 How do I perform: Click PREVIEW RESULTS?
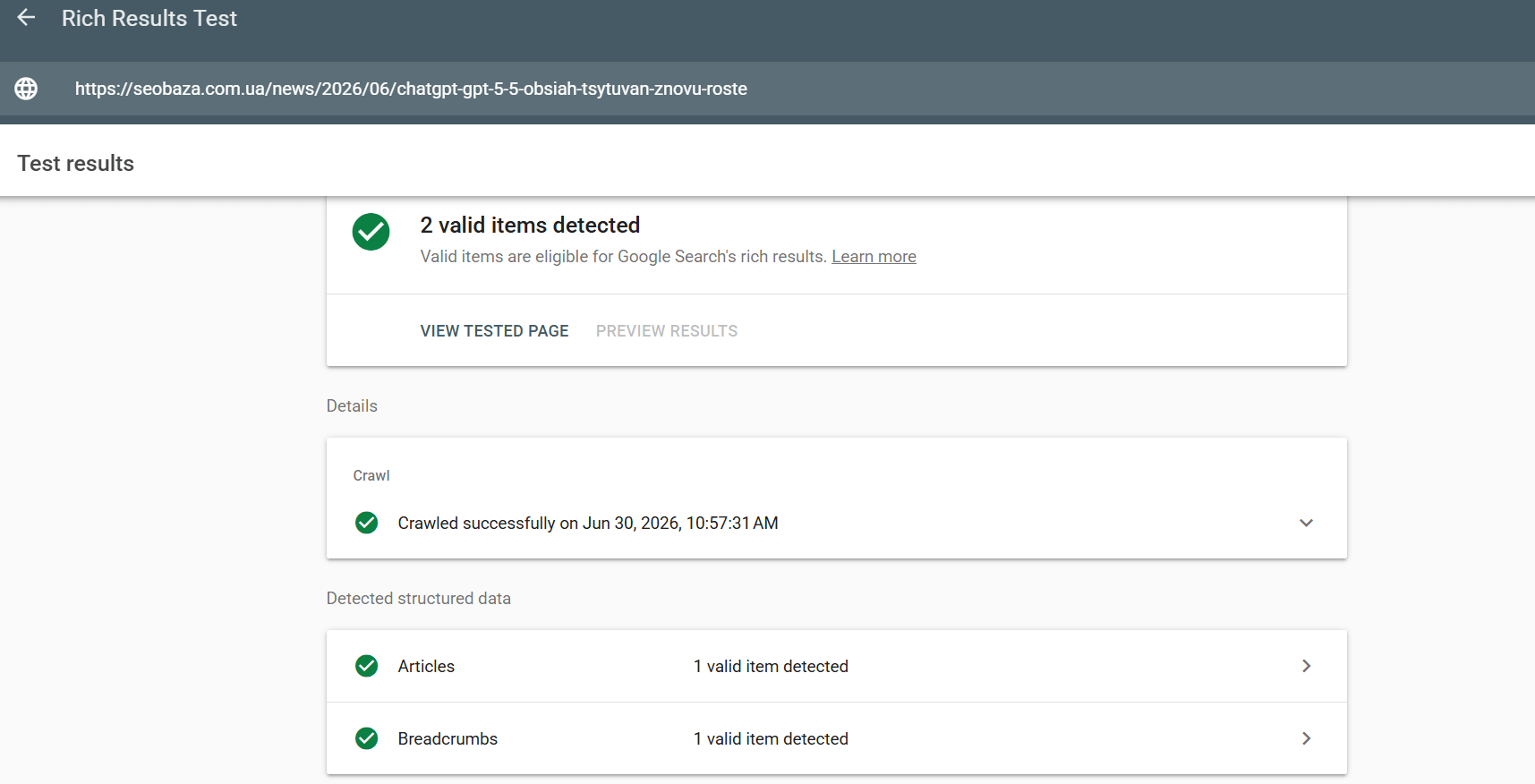(x=667, y=331)
